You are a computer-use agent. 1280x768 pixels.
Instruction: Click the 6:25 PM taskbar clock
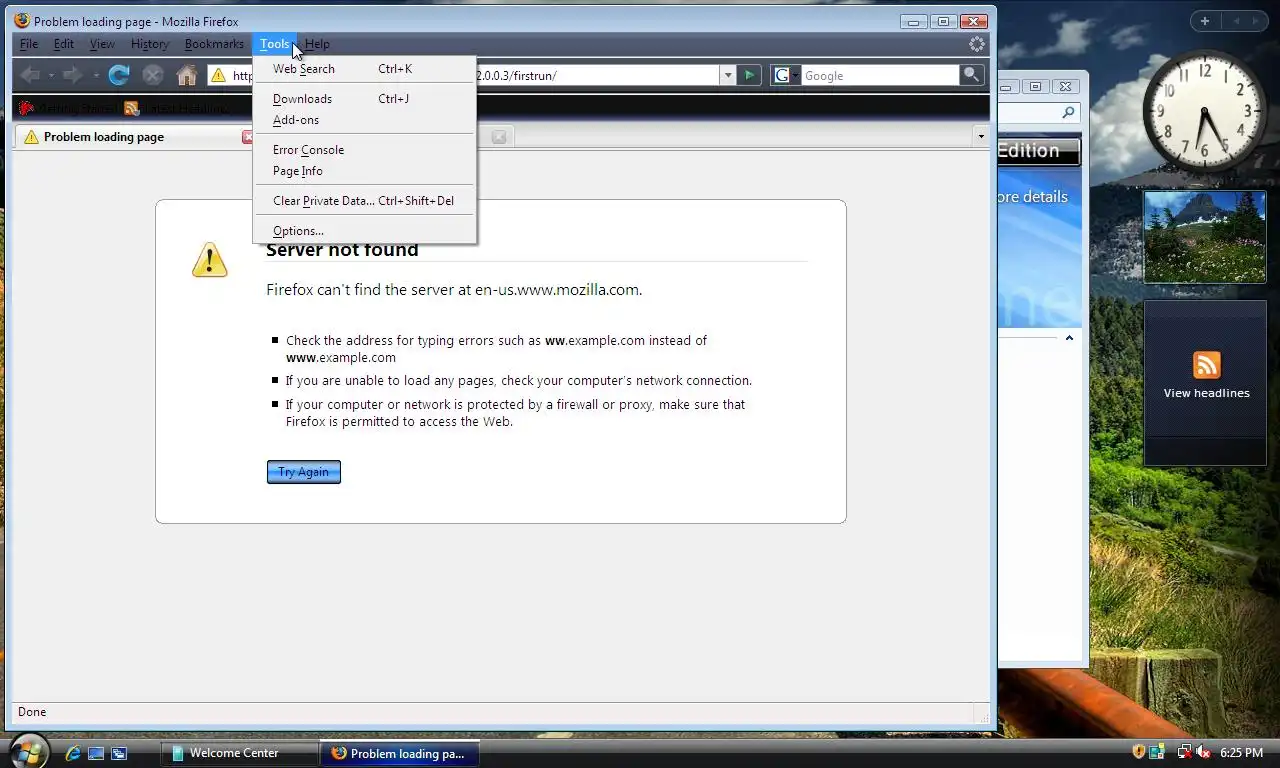[1241, 753]
